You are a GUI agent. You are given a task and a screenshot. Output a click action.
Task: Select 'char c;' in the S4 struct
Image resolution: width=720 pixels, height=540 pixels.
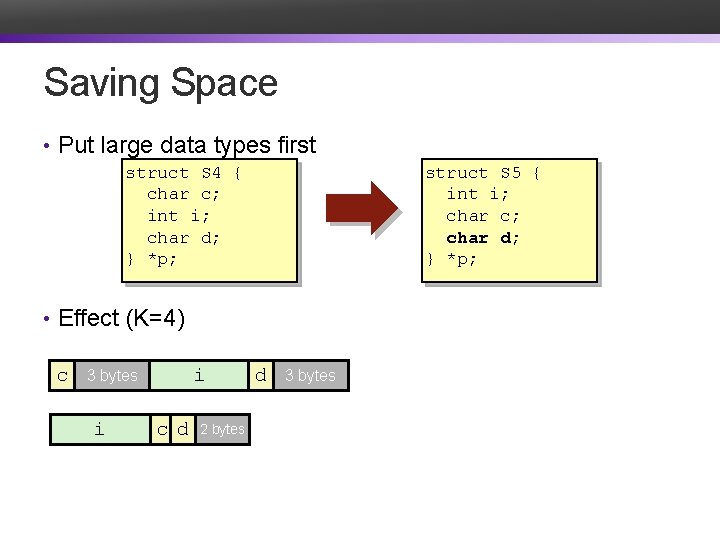pyautogui.click(x=183, y=195)
